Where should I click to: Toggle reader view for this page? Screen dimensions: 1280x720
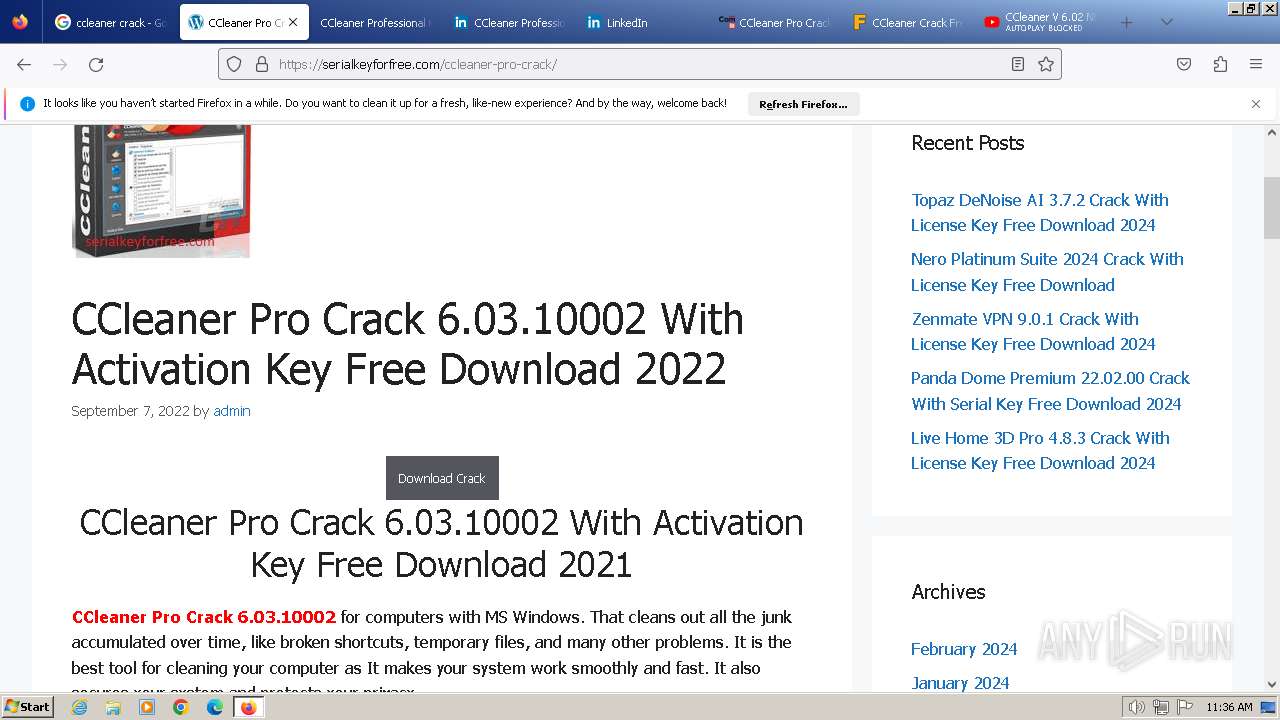click(x=1018, y=64)
